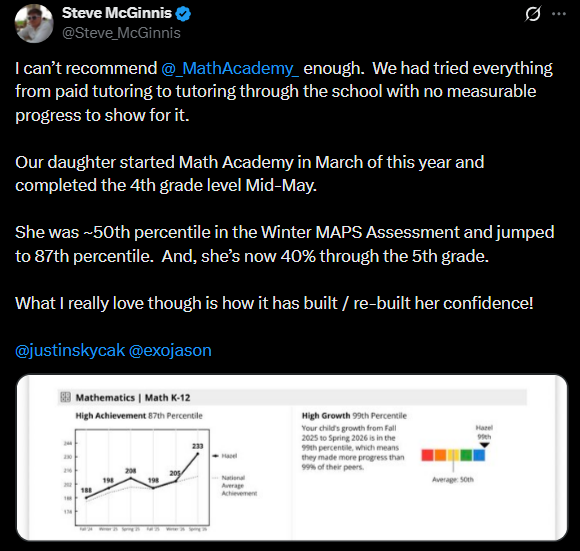Image resolution: width=580 pixels, height=551 pixels.
Task: Open the three-dot more options menu
Action: [x=559, y=14]
